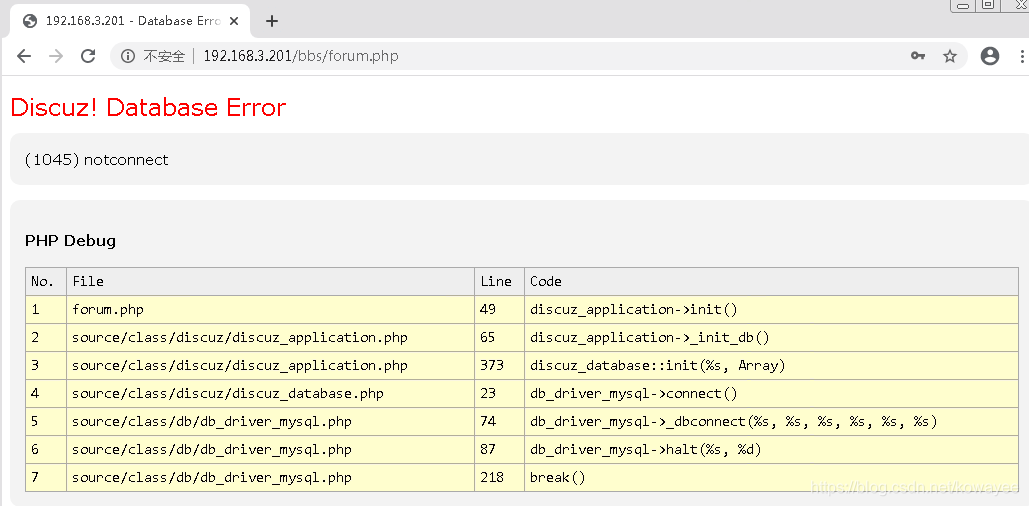
Task: Close the Database Error tab
Action: tap(234, 21)
